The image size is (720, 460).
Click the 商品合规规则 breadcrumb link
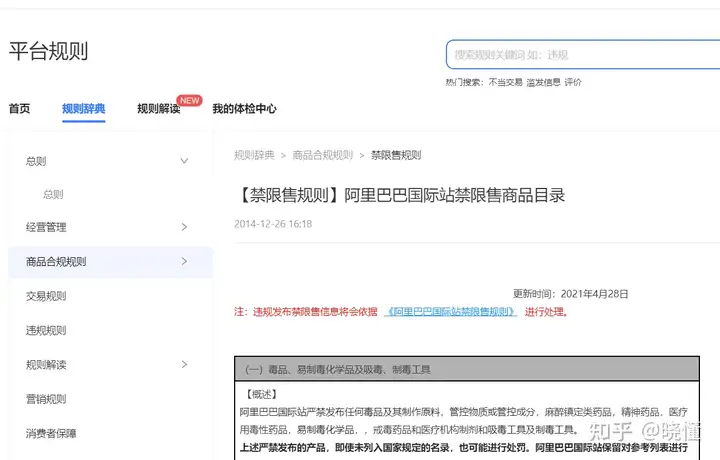[x=322, y=155]
